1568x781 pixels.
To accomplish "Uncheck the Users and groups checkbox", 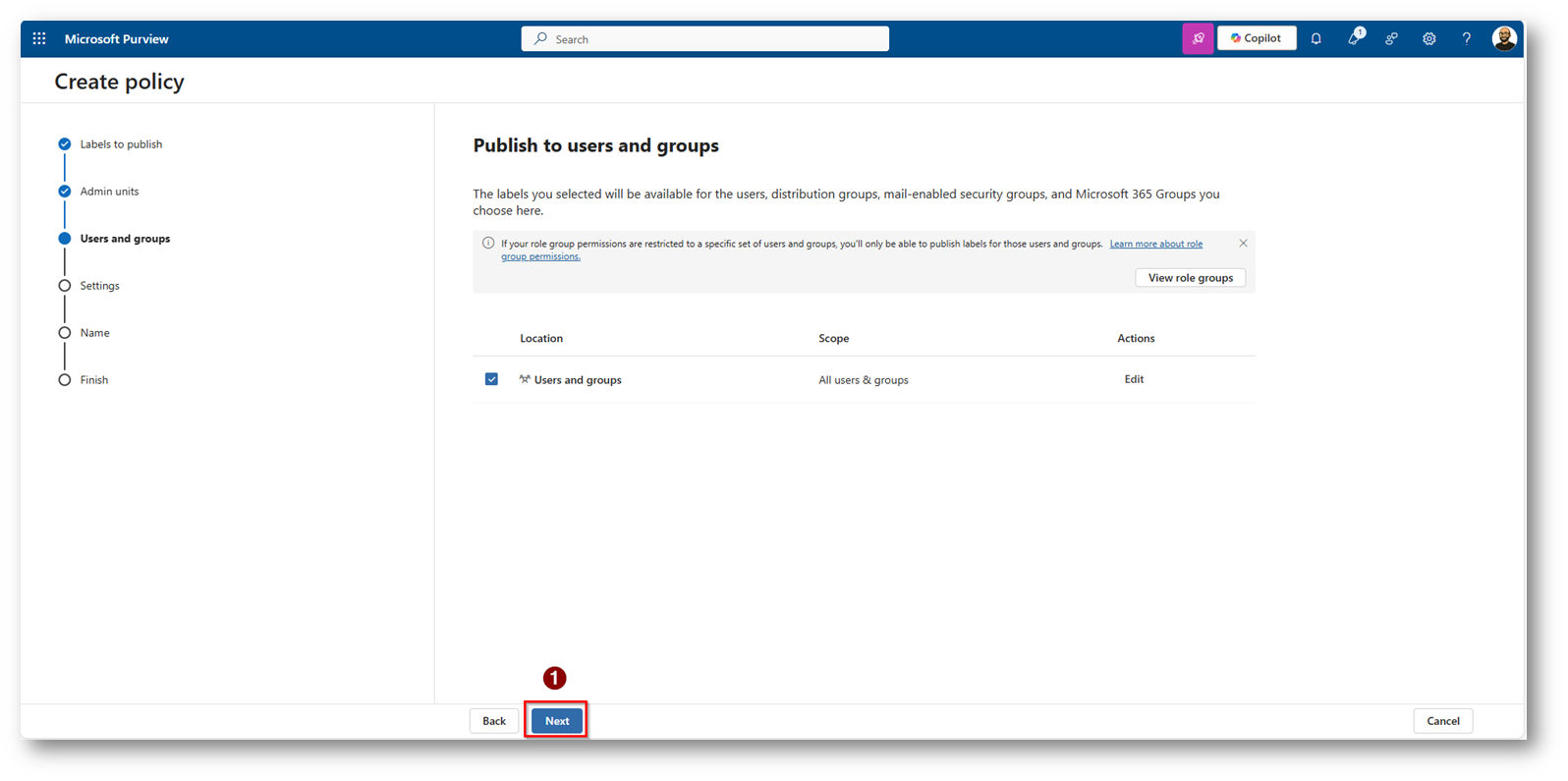I will coord(491,379).
